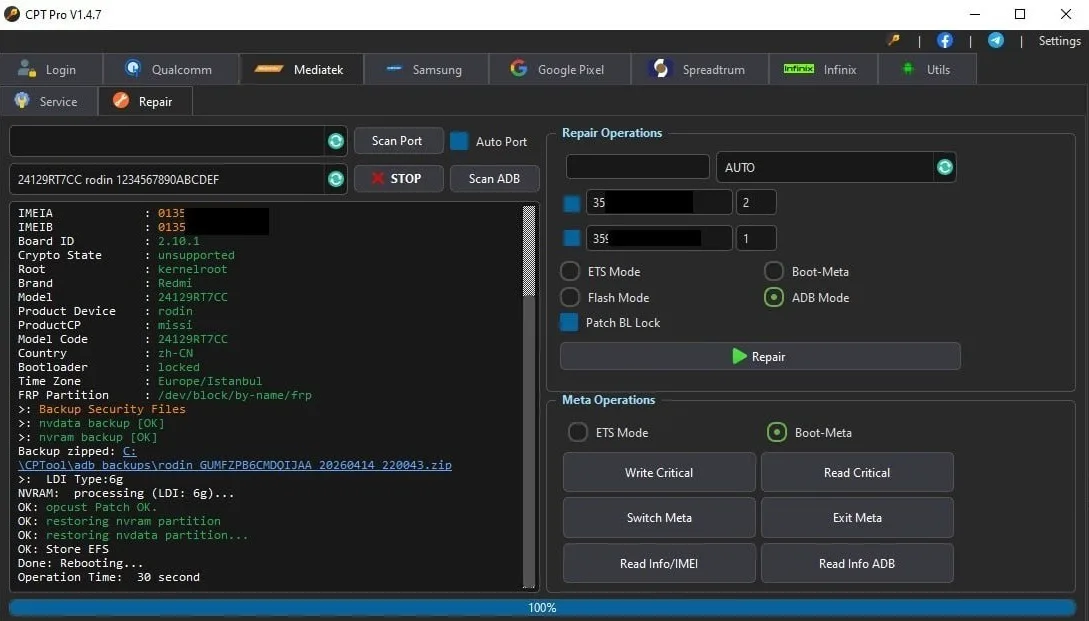Click the Scan ADB button

pyautogui.click(x=494, y=179)
